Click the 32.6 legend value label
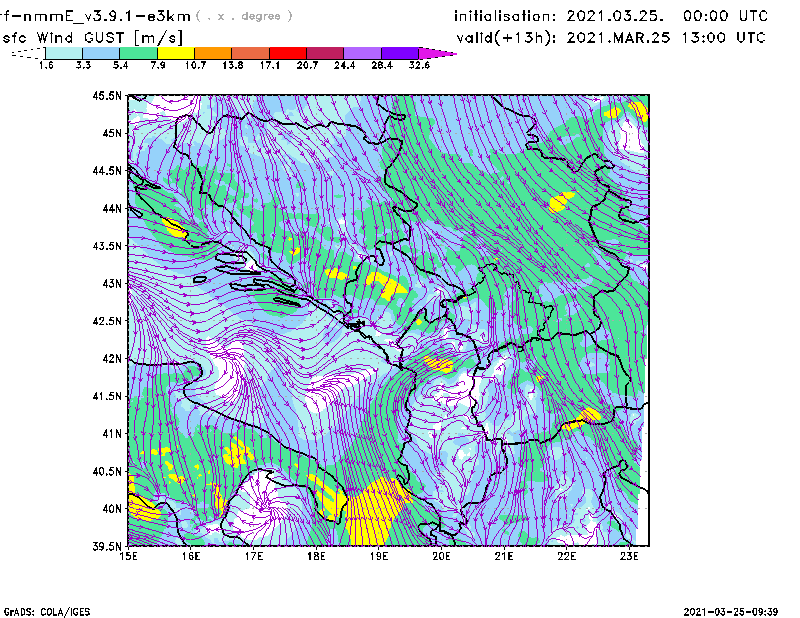The height and width of the screenshot is (618, 800). click(x=419, y=65)
